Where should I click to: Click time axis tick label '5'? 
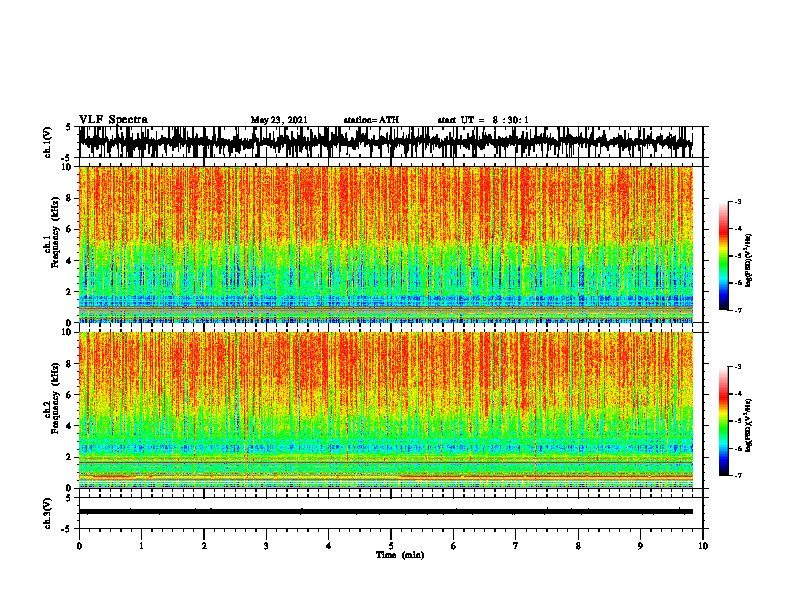pyautogui.click(x=391, y=546)
